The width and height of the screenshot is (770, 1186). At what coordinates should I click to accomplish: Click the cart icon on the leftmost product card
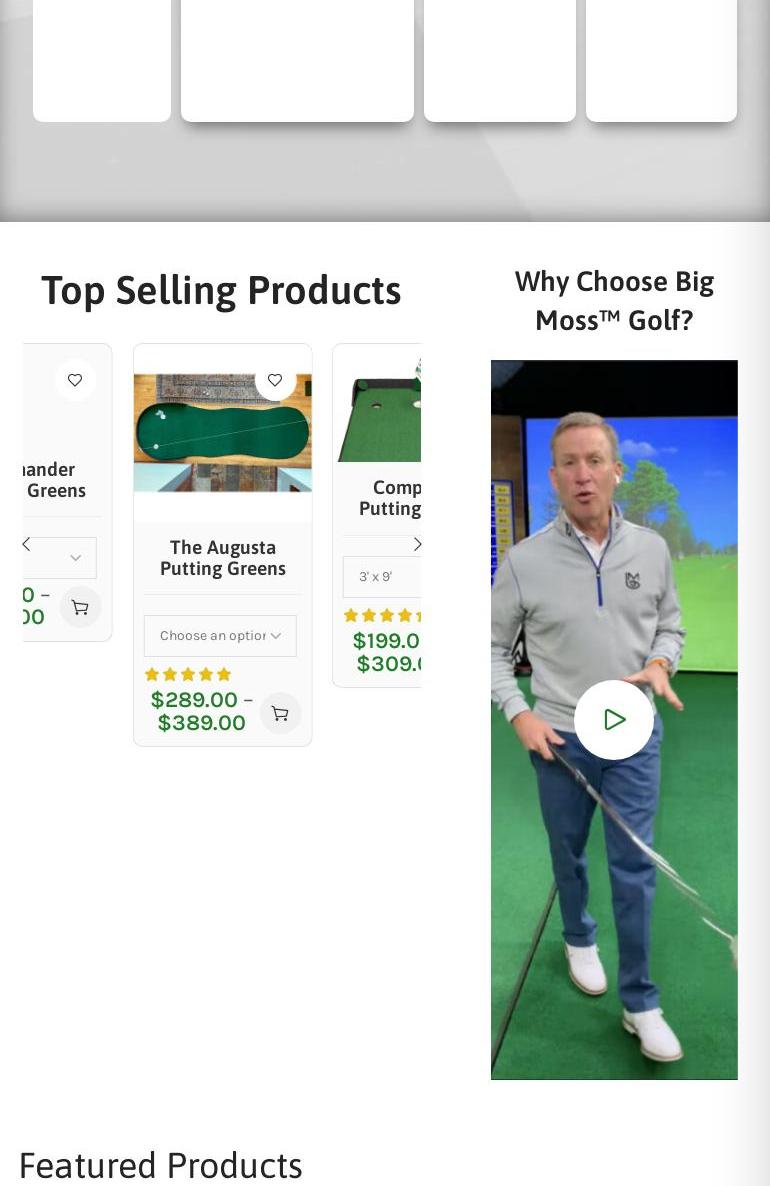[80, 607]
